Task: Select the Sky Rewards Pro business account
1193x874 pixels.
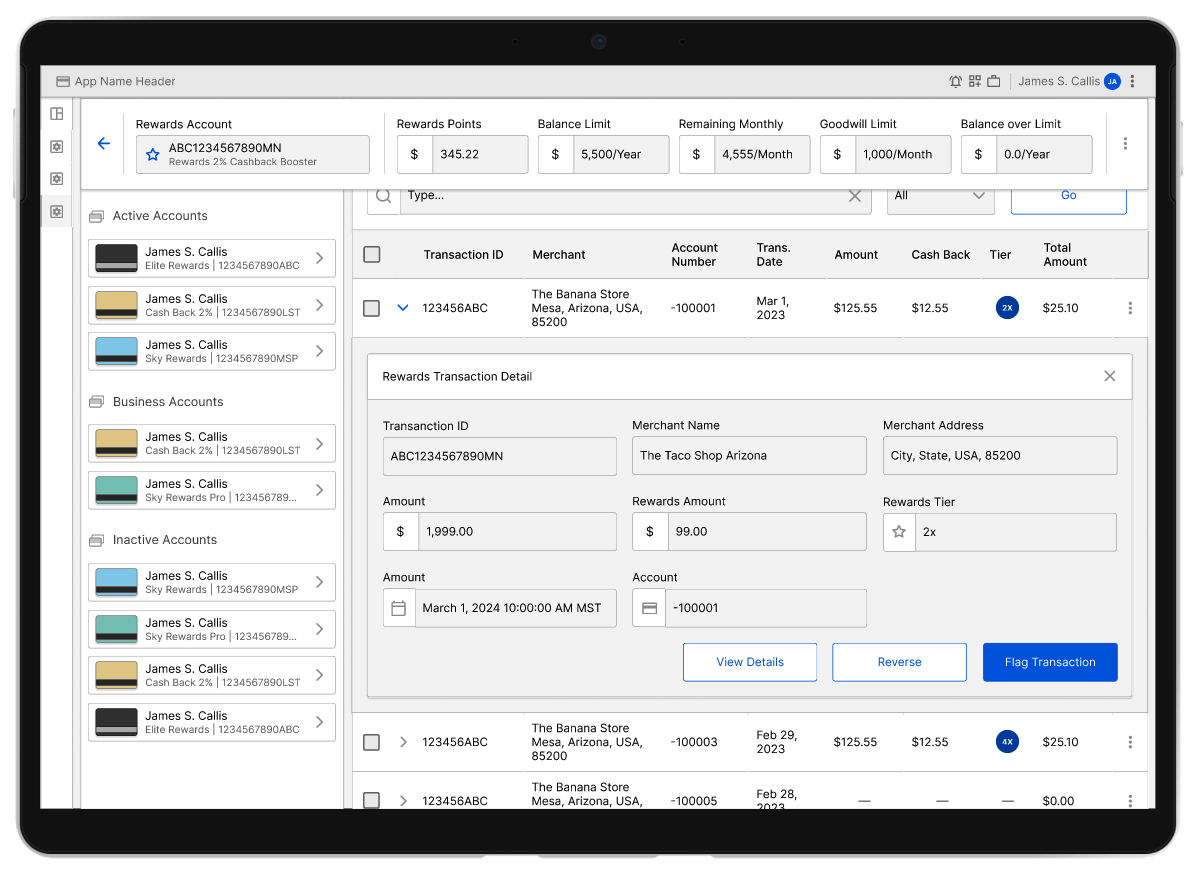Action: tap(212, 490)
